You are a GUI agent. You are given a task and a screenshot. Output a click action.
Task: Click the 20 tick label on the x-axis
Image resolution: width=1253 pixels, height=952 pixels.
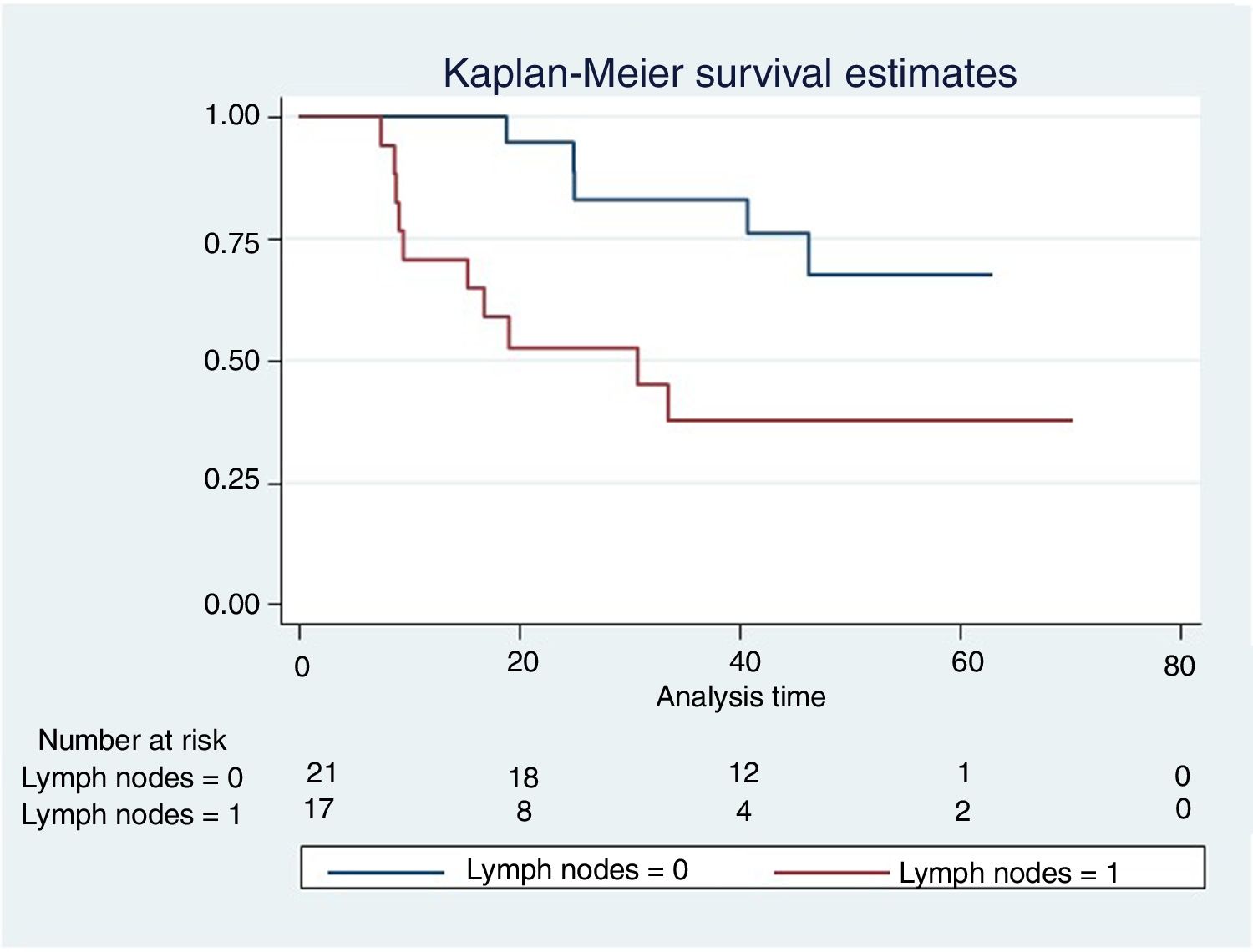pos(522,662)
